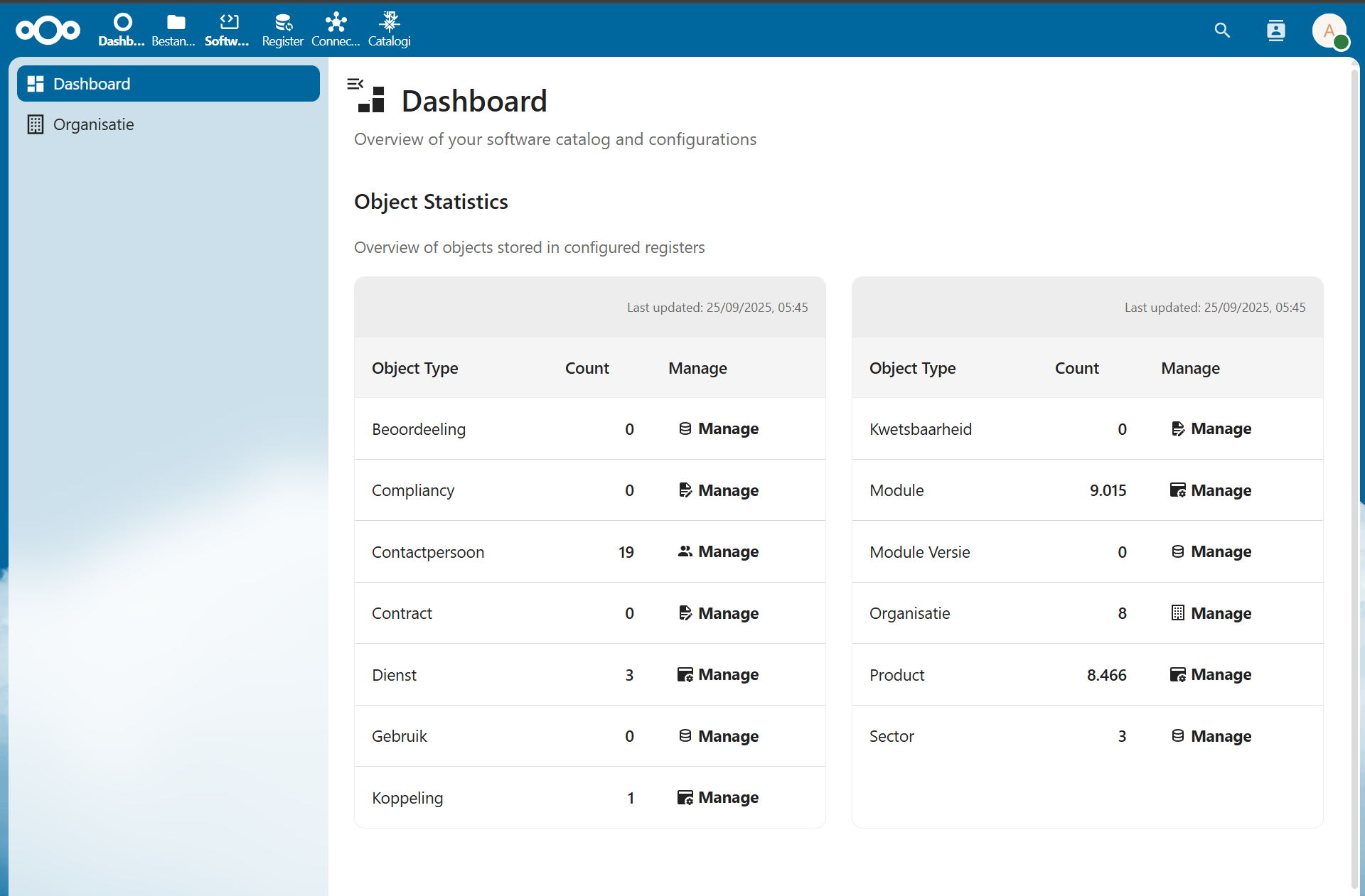
Task: Open the unified search
Action: 1222,31
